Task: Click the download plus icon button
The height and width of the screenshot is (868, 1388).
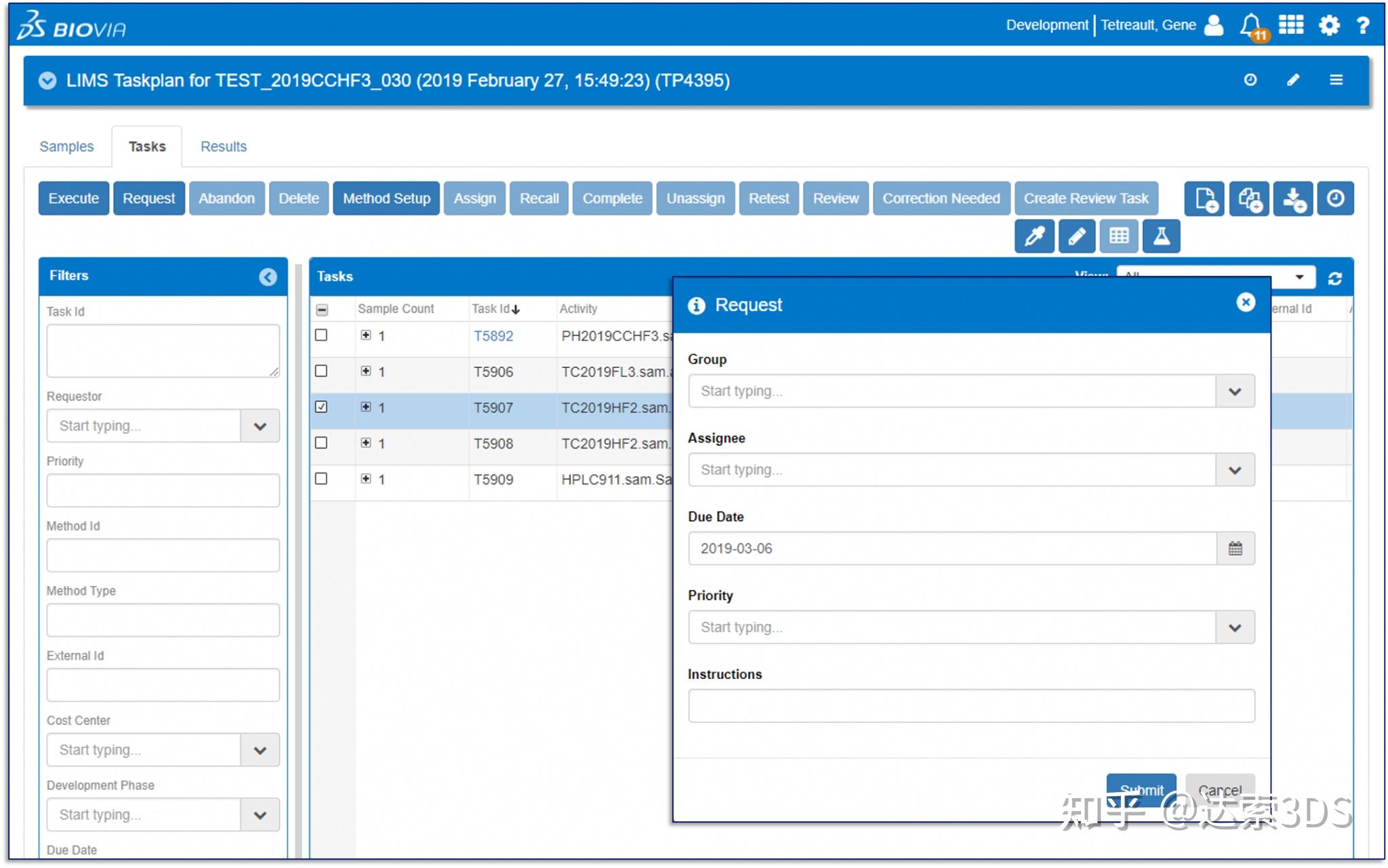Action: [x=1292, y=199]
